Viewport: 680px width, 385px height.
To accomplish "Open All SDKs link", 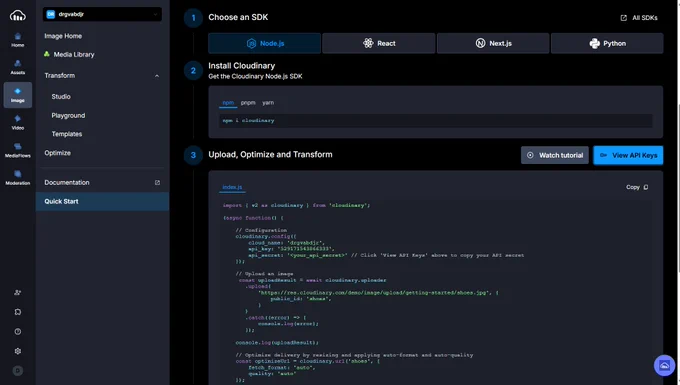I will [639, 18].
